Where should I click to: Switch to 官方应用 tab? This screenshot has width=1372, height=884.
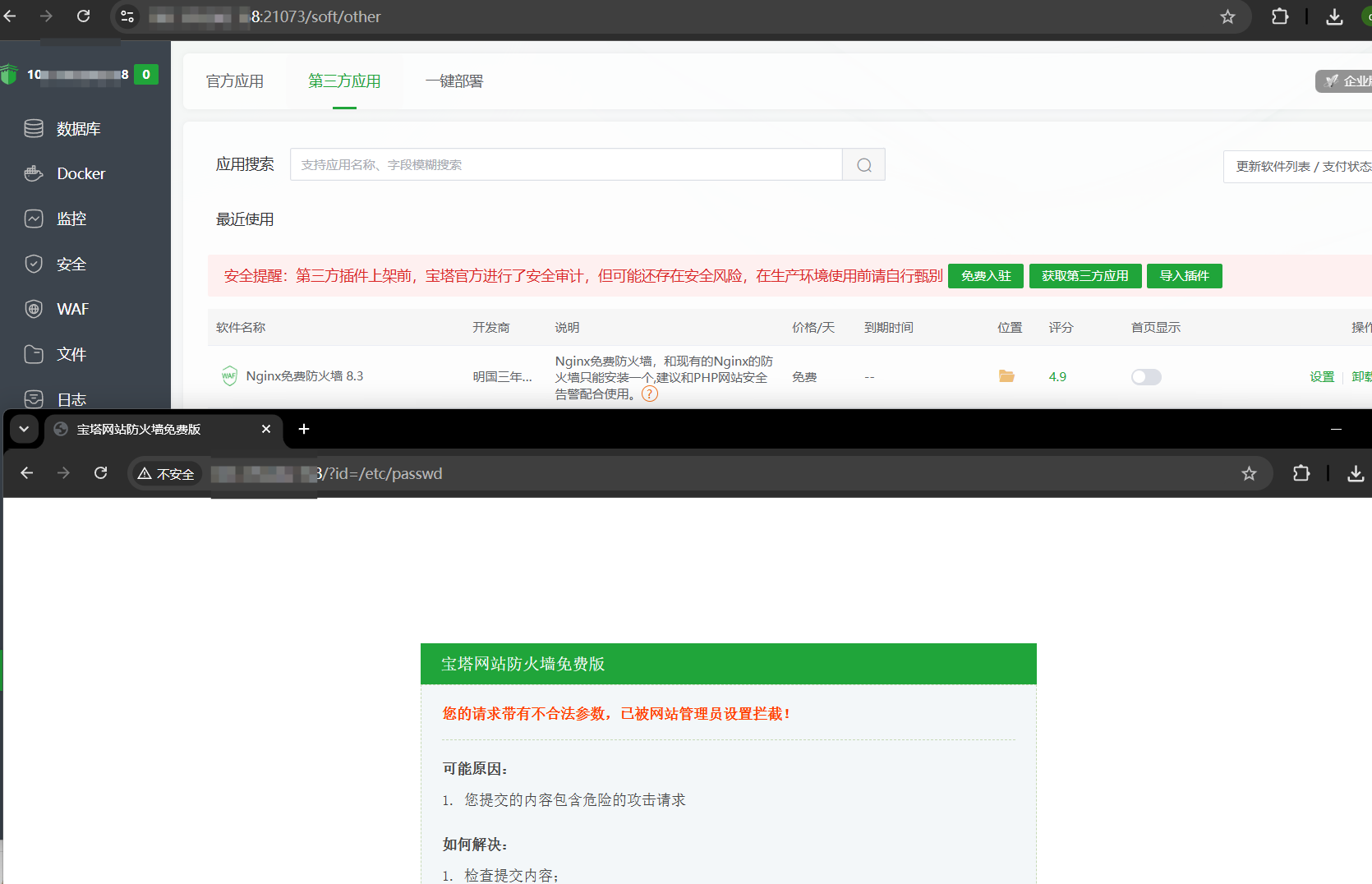point(235,81)
